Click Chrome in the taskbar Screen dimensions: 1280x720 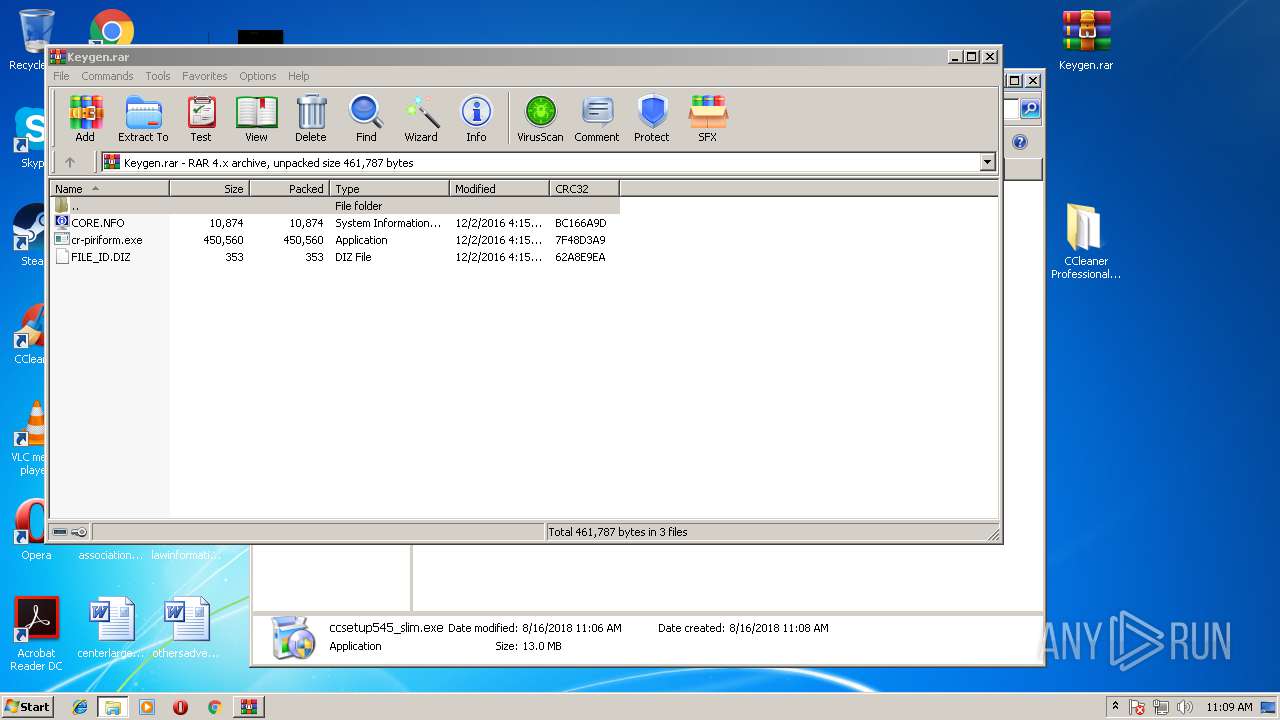[214, 707]
